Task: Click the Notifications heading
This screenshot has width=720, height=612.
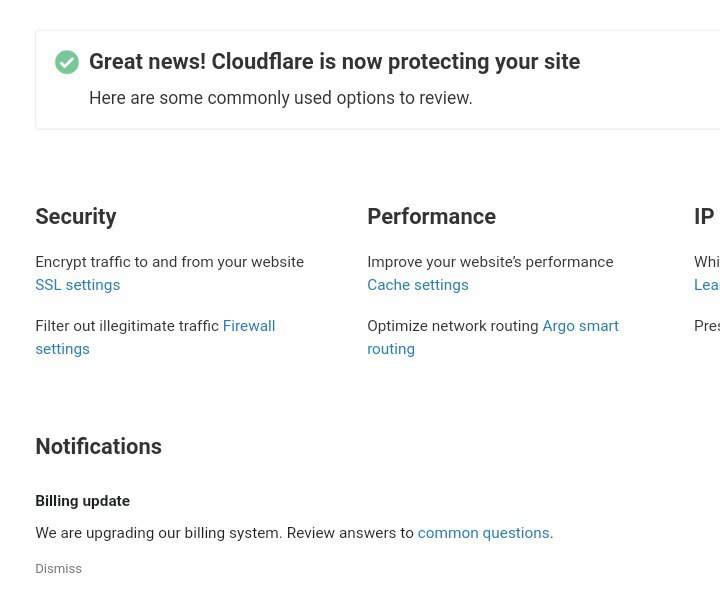Action: [99, 447]
